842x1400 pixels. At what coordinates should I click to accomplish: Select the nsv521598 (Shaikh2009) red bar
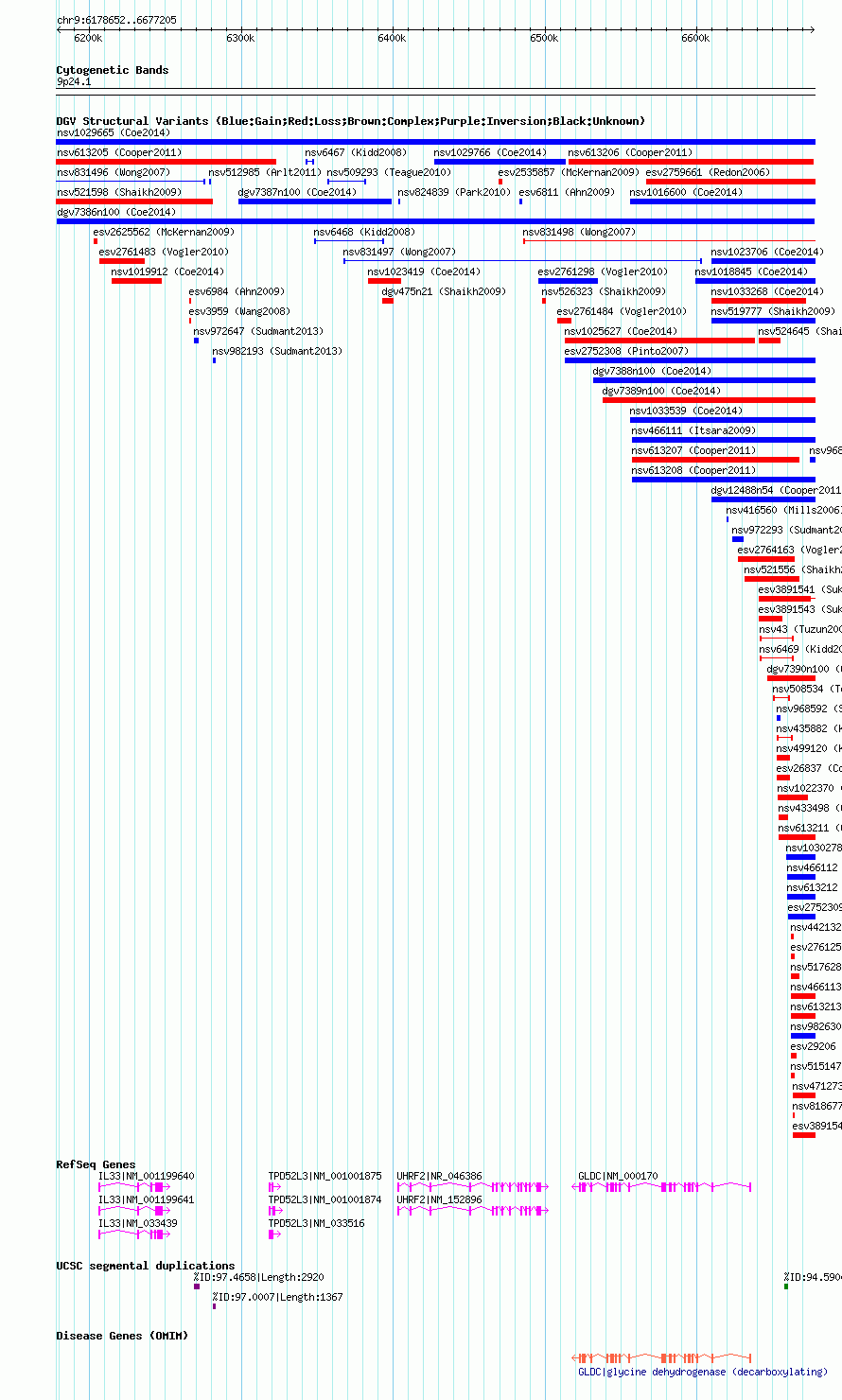134,201
